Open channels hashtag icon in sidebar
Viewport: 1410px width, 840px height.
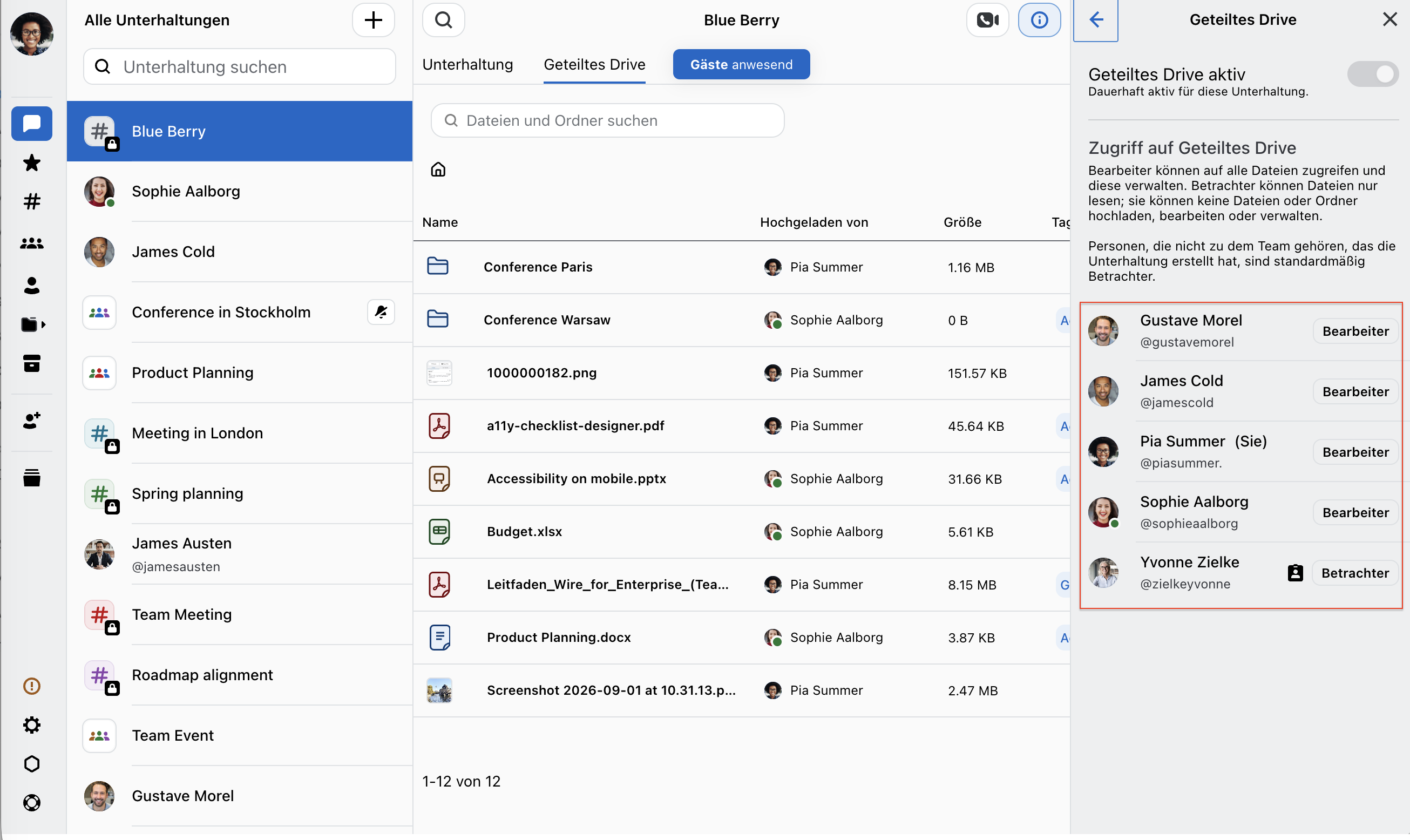(x=32, y=201)
